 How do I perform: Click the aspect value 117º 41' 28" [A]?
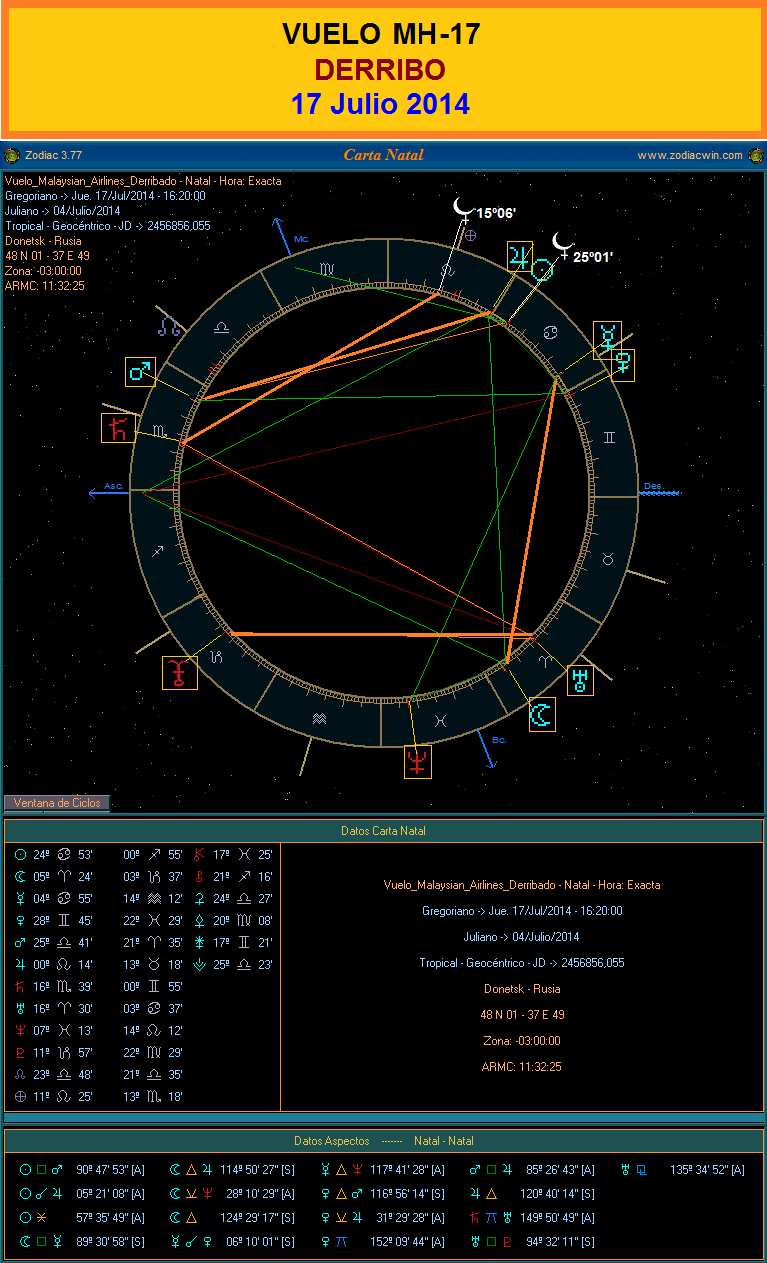pyautogui.click(x=407, y=1170)
